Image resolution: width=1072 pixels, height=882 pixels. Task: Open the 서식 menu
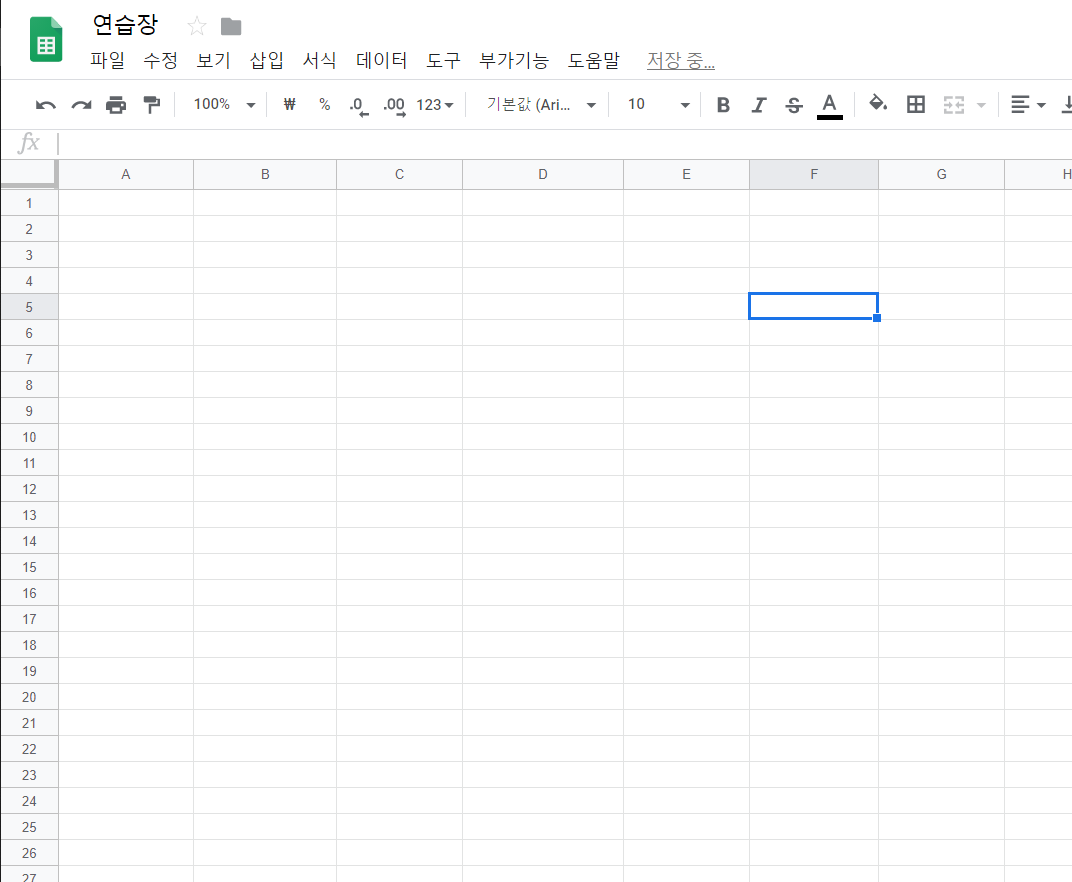point(319,60)
